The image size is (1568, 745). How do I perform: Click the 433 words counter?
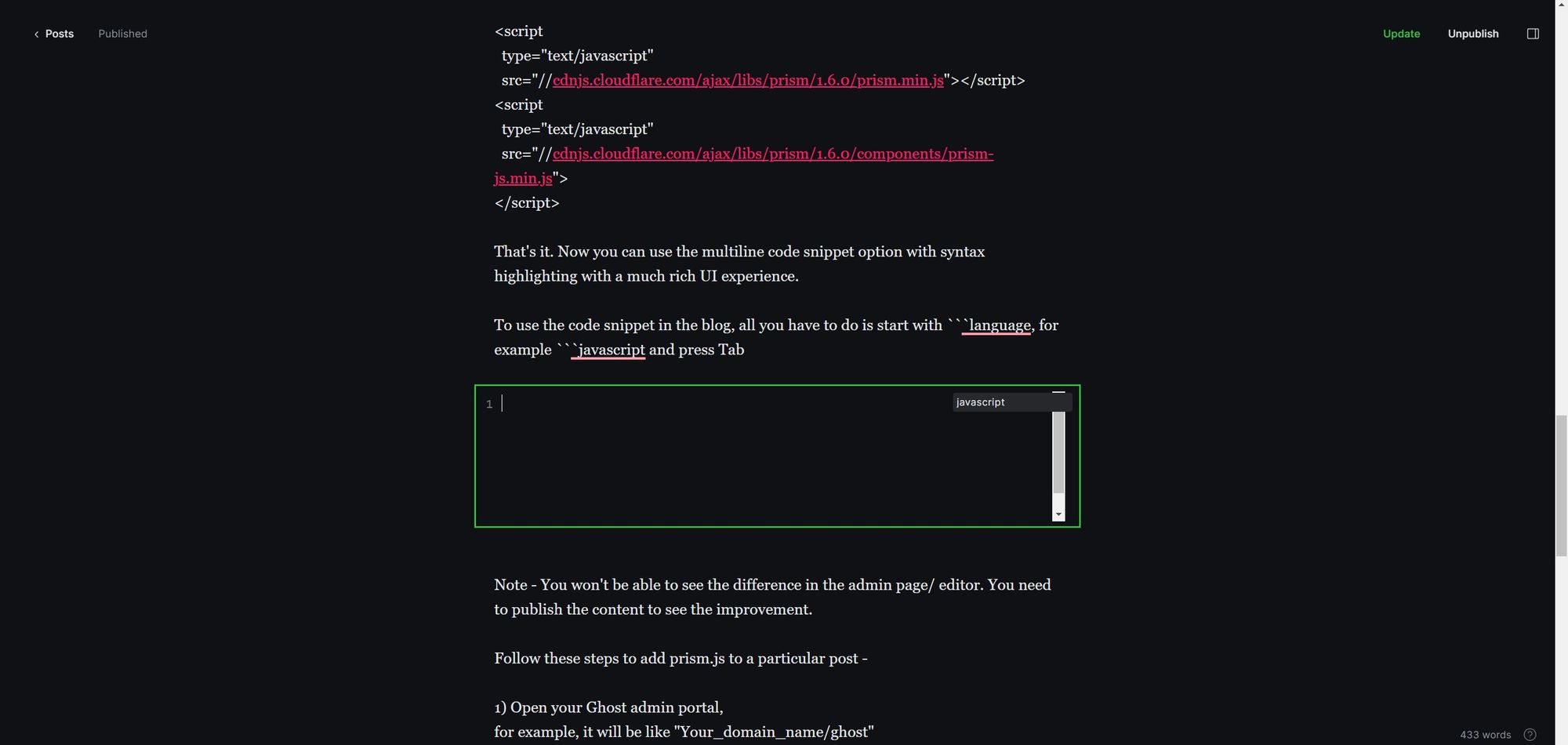tap(1485, 735)
